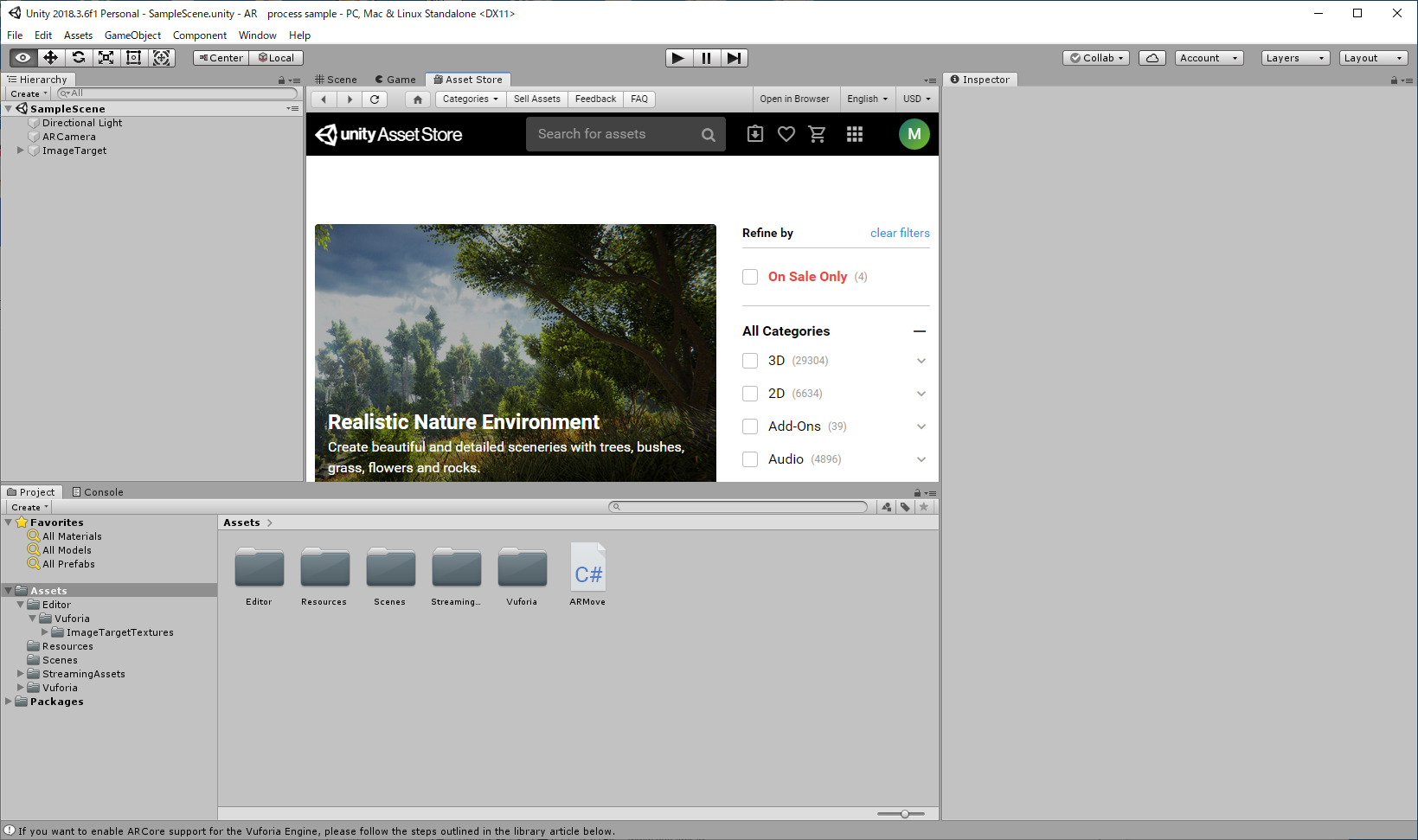Viewport: 1418px width, 840px height.
Task: Select the combined Transform tool
Action: [162, 58]
